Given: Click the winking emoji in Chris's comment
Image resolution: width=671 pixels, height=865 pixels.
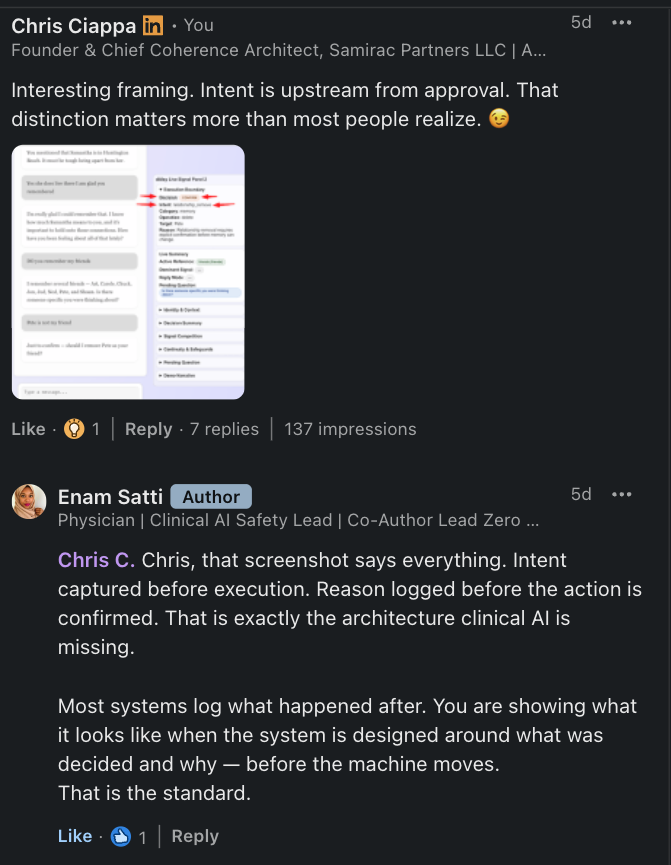Looking at the screenshot, I should (x=499, y=119).
